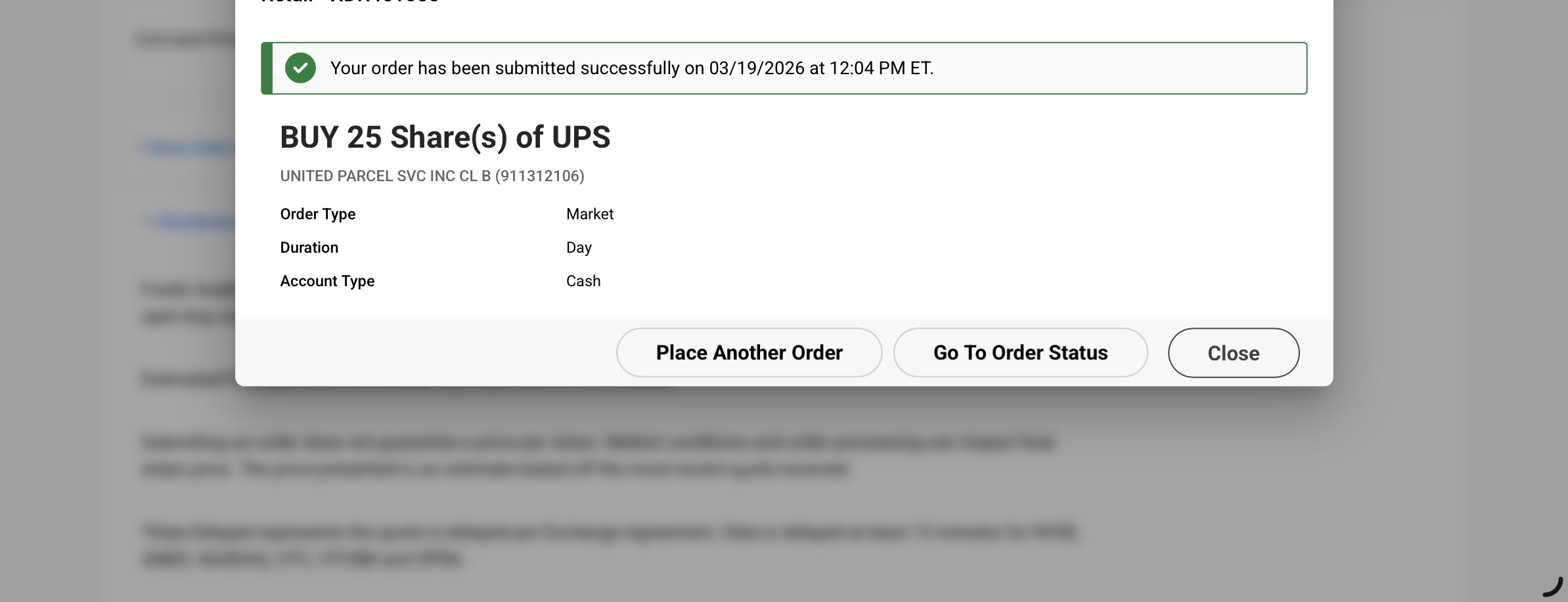The image size is (1568, 602).
Task: Open Go To Order Status
Action: coord(1020,353)
